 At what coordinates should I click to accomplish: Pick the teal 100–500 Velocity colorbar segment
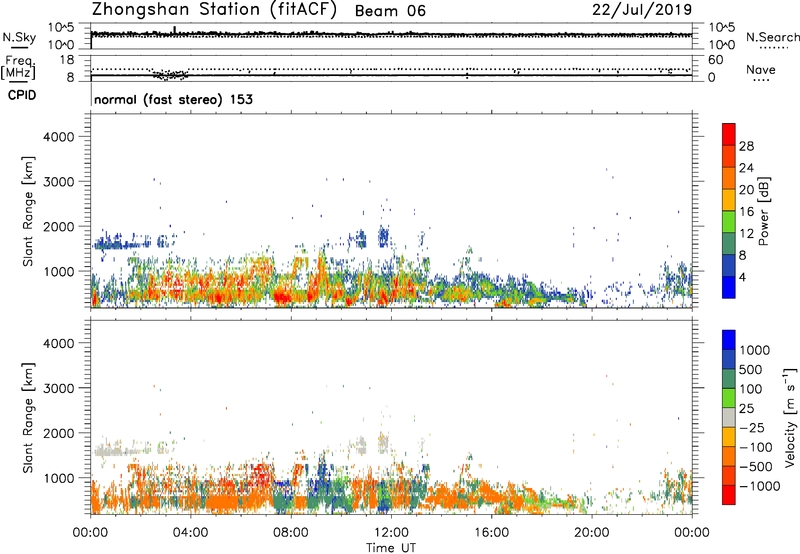pos(729,379)
